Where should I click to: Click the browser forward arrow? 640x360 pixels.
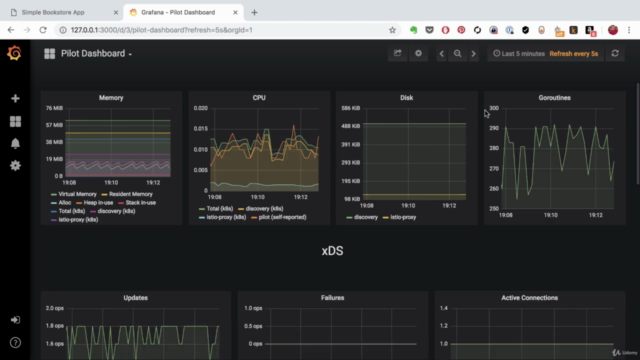click(x=27, y=30)
